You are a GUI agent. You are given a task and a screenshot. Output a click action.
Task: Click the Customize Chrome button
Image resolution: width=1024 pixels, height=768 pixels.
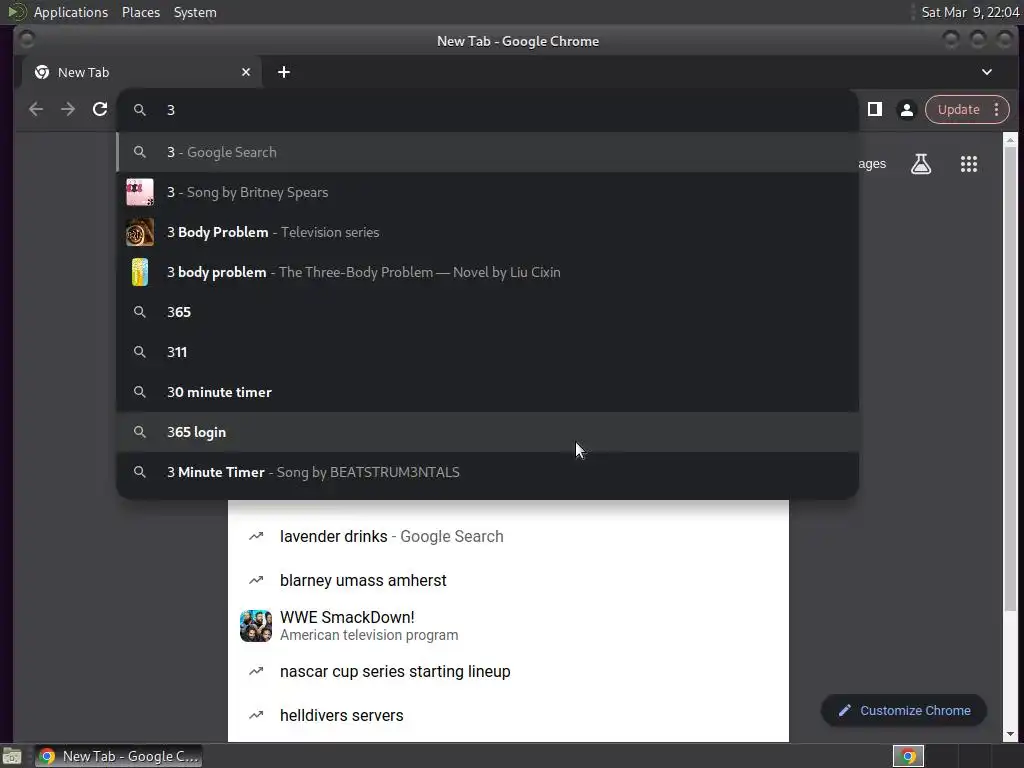pyautogui.click(x=904, y=710)
